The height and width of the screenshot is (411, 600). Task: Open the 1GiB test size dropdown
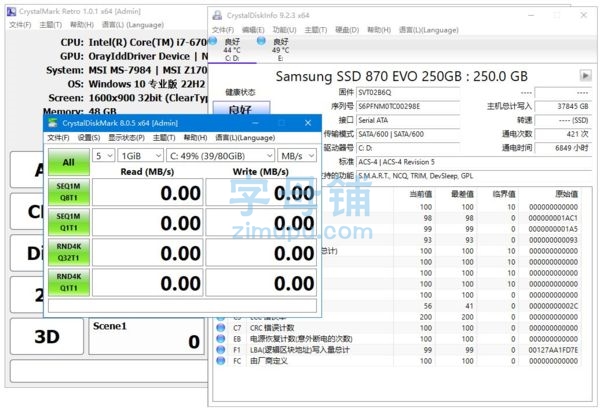click(x=140, y=156)
